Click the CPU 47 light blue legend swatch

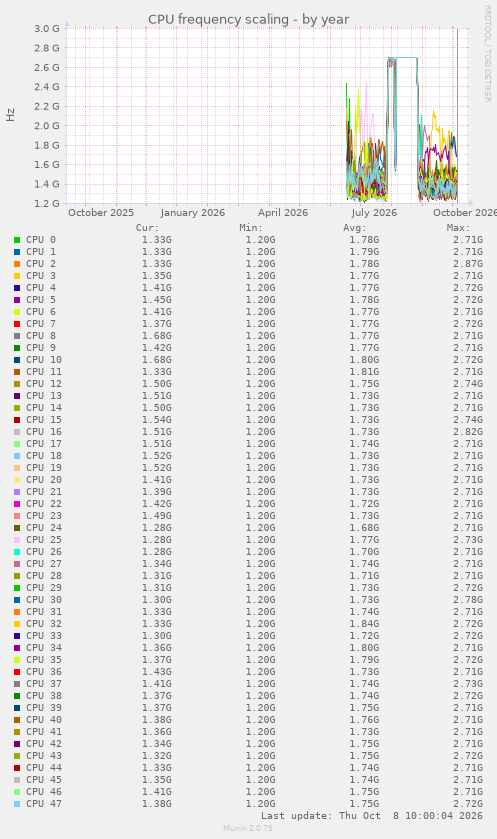[x=17, y=804]
